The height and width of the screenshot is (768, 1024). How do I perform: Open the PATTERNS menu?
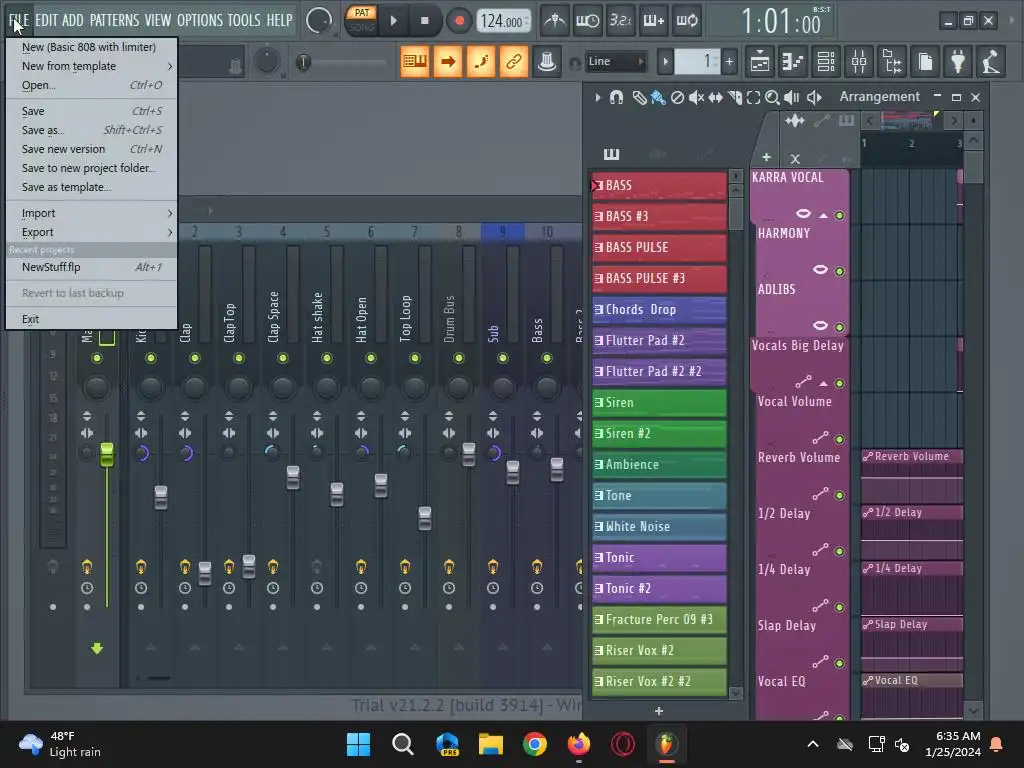point(114,20)
